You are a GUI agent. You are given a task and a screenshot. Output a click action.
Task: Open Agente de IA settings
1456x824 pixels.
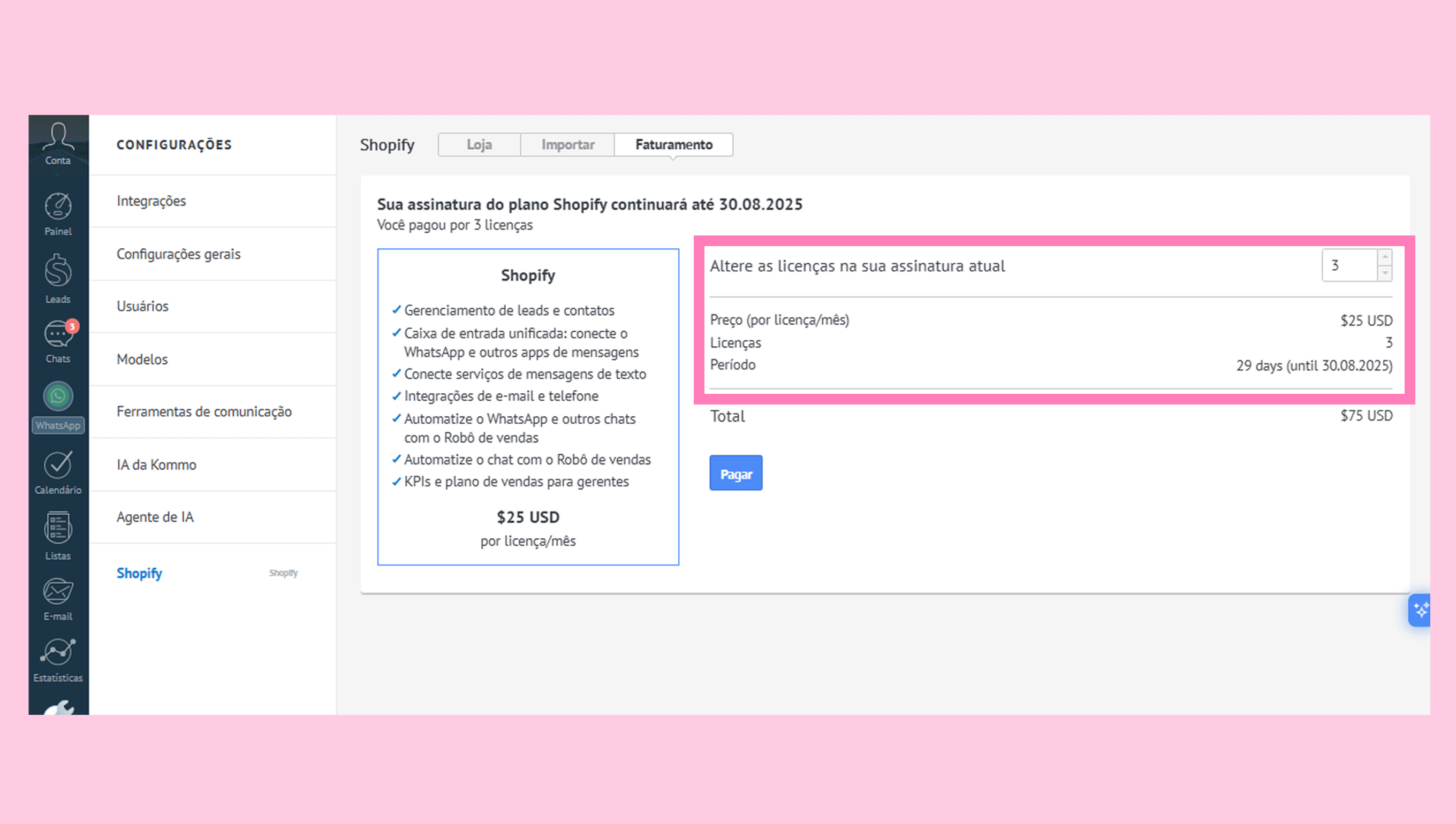pos(213,517)
